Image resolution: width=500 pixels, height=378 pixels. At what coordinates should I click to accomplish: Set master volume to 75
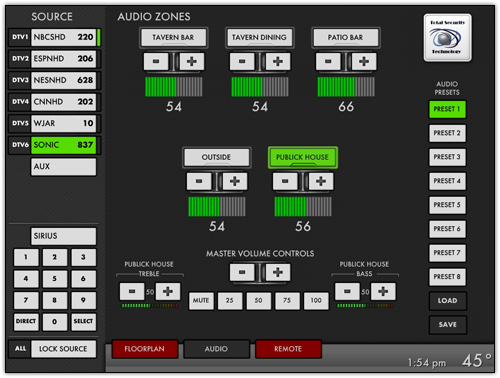(x=287, y=301)
